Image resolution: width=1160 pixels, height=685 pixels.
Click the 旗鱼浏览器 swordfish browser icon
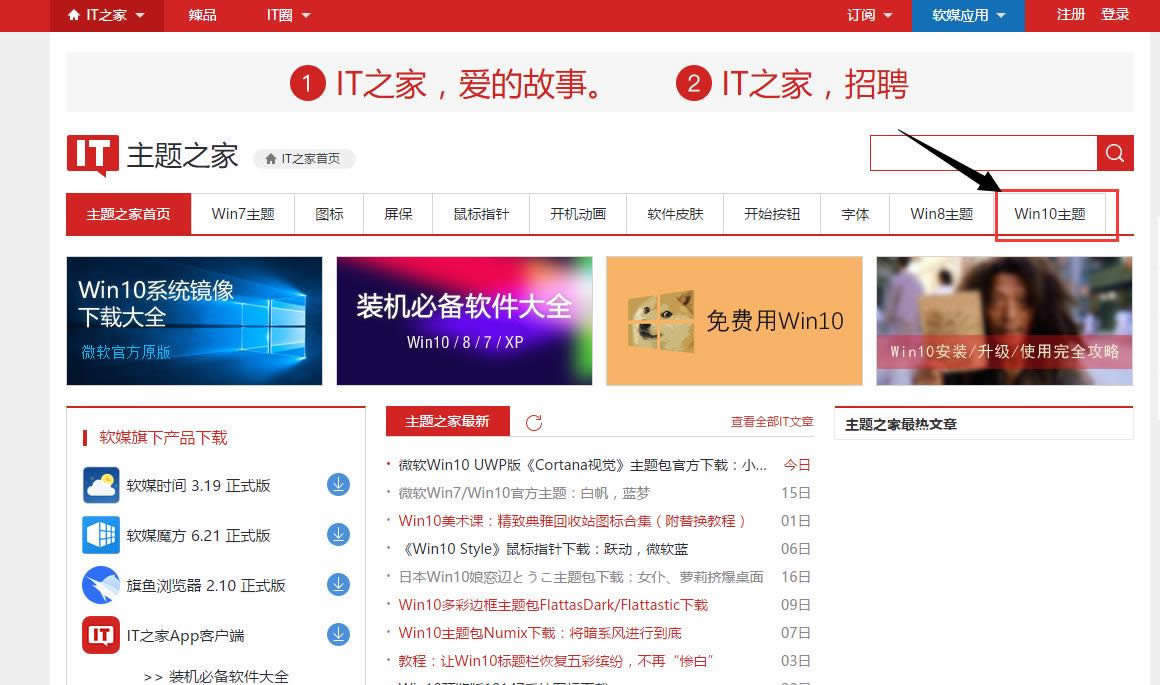coord(100,585)
